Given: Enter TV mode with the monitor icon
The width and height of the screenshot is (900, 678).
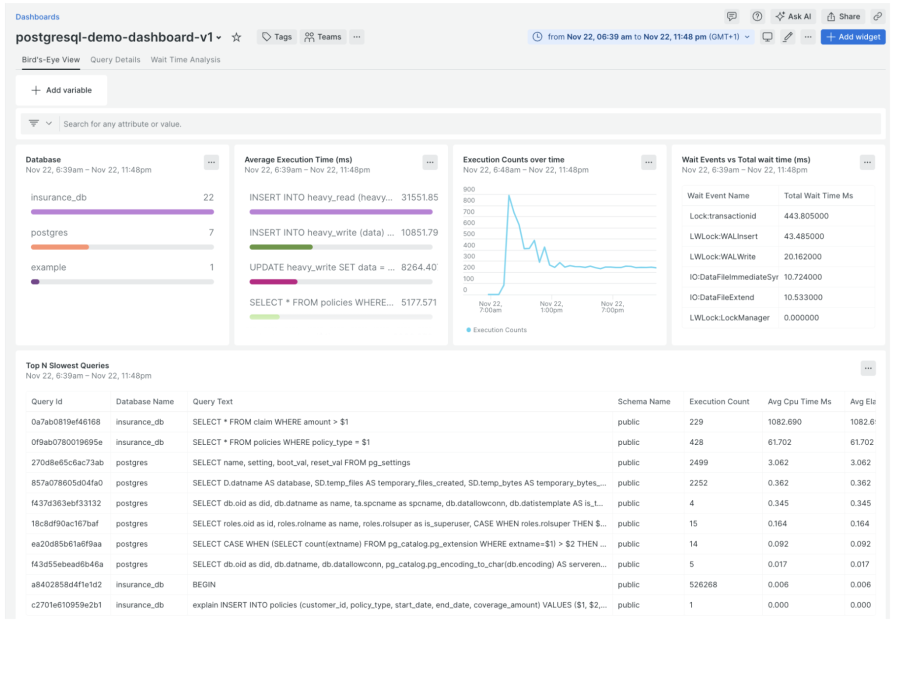Looking at the screenshot, I should tap(768, 37).
